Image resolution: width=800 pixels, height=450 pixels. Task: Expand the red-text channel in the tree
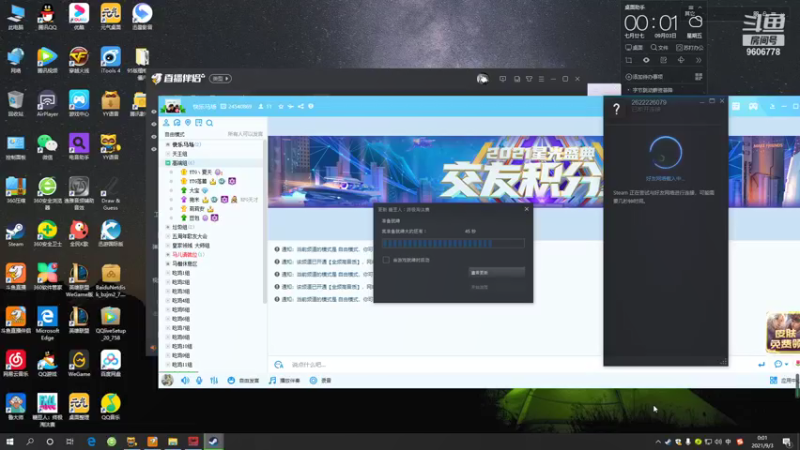[168, 255]
